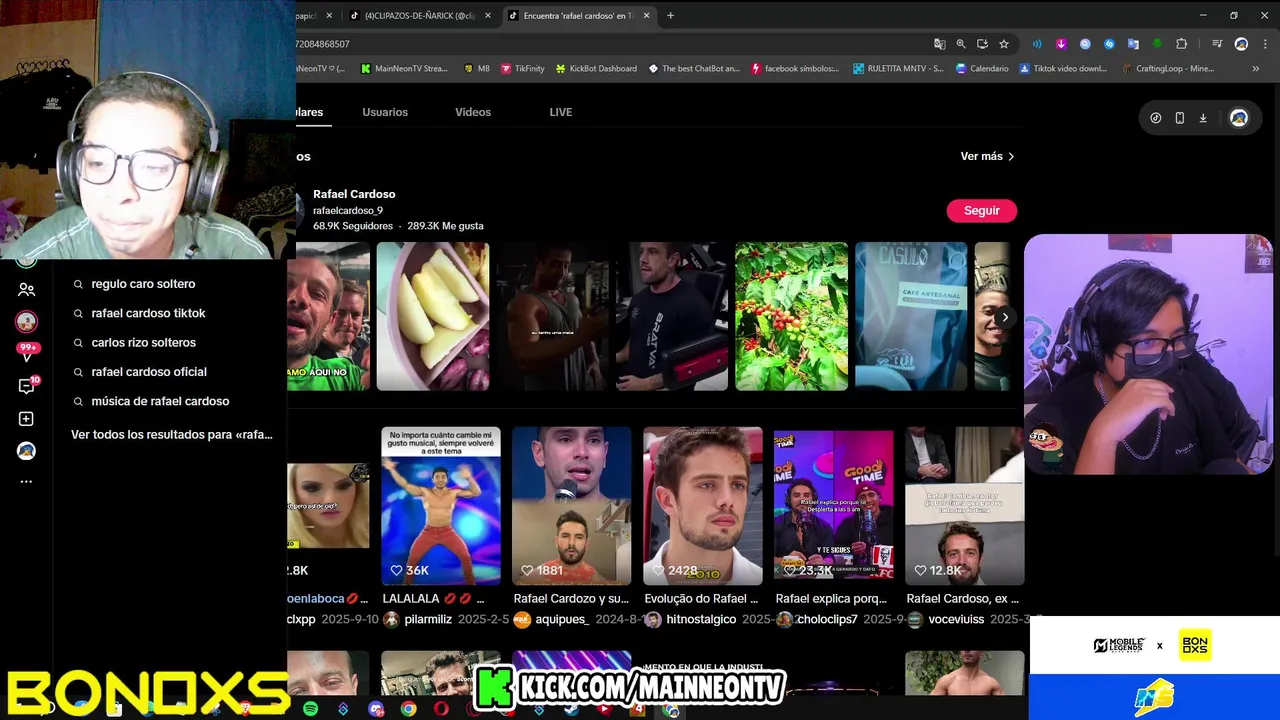Close the 'Encuentra rafael cardoso' tab
The image size is (1280, 720).
[647, 15]
